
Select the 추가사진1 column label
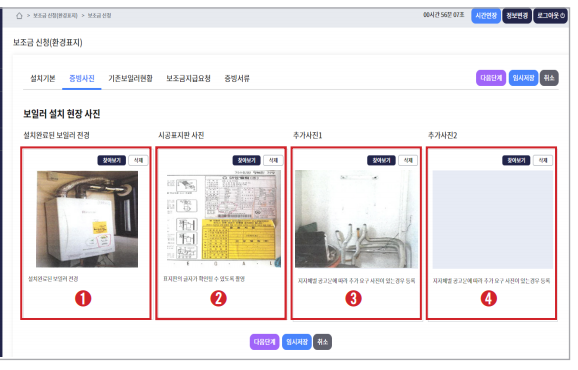click(307, 136)
